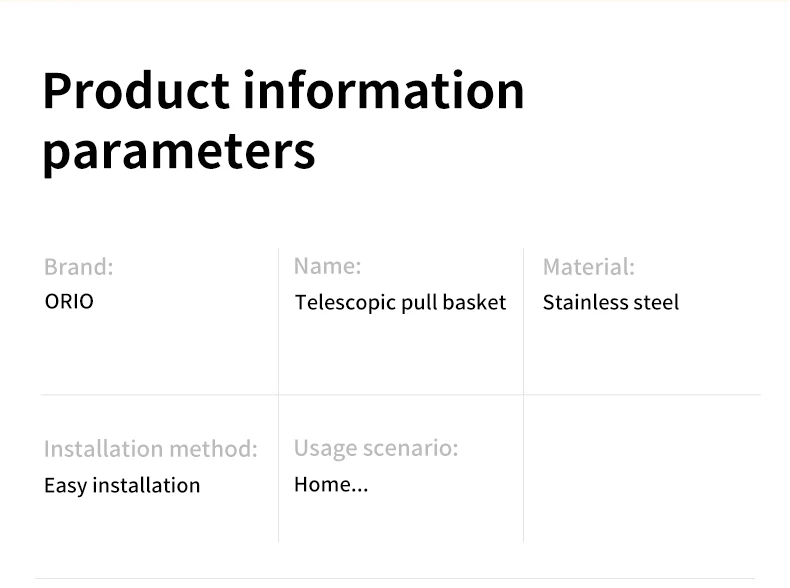Viewport: 790px width, 588px height.
Task: Click the word 'Product' in title
Action: (136, 90)
